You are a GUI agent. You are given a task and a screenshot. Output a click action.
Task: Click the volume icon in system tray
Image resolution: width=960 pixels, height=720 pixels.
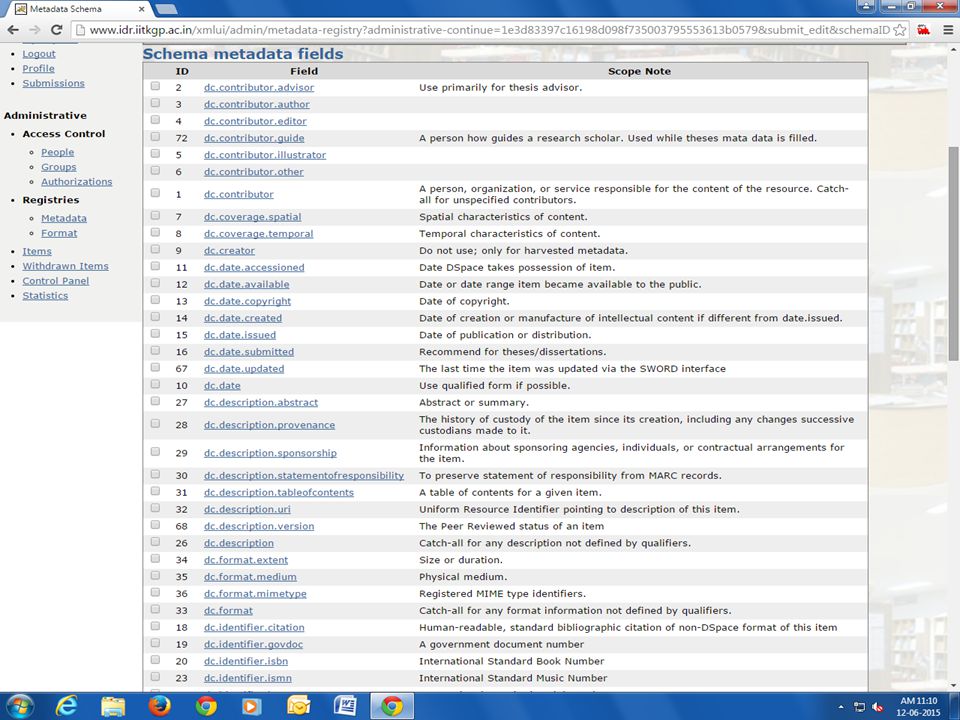878,708
